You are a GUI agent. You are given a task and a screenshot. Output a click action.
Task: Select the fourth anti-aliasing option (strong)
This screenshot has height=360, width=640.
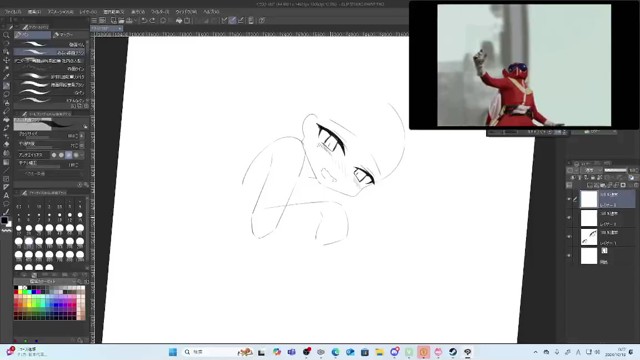click(x=76, y=155)
